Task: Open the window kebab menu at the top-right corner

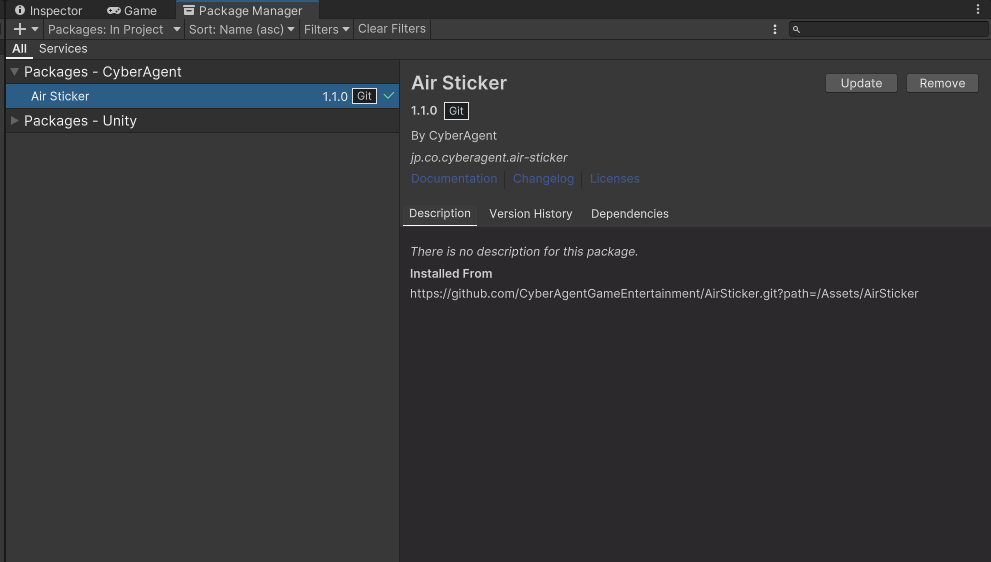Action: [978, 9]
